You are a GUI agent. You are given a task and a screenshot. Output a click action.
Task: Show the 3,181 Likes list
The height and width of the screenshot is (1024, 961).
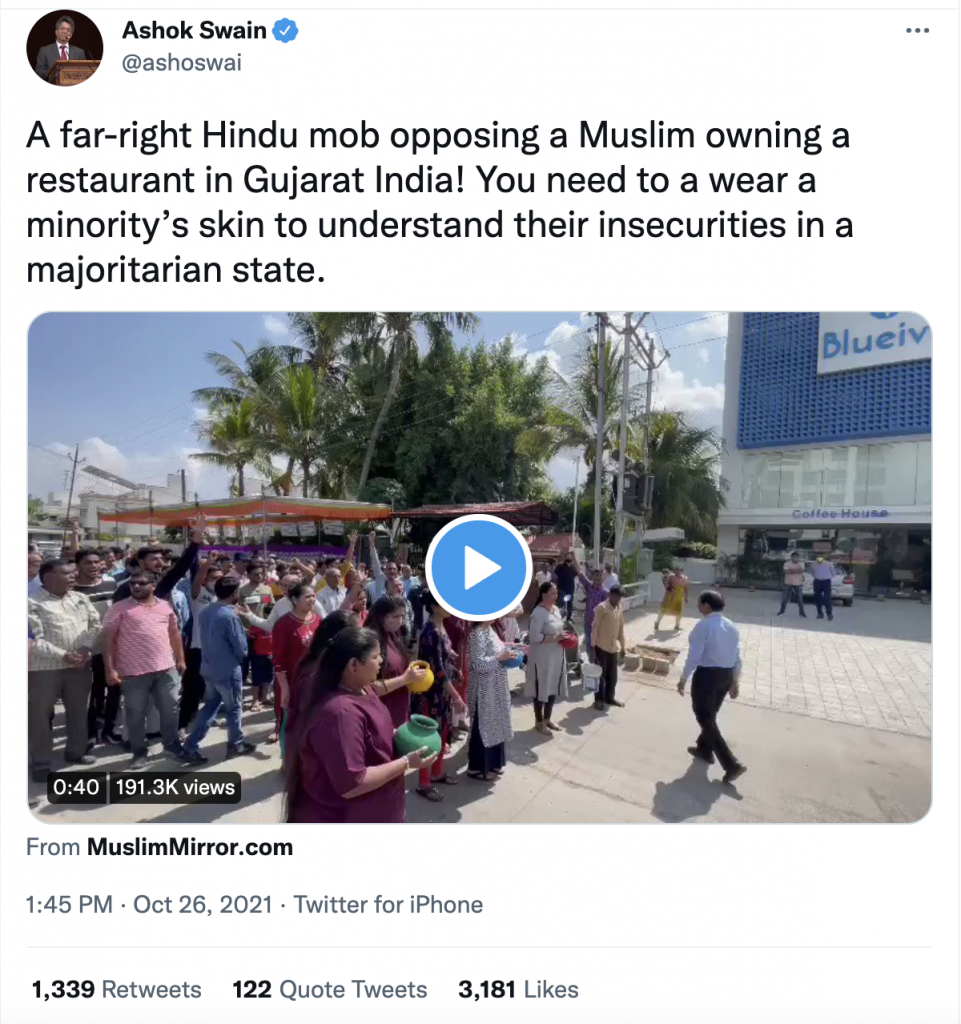[518, 990]
